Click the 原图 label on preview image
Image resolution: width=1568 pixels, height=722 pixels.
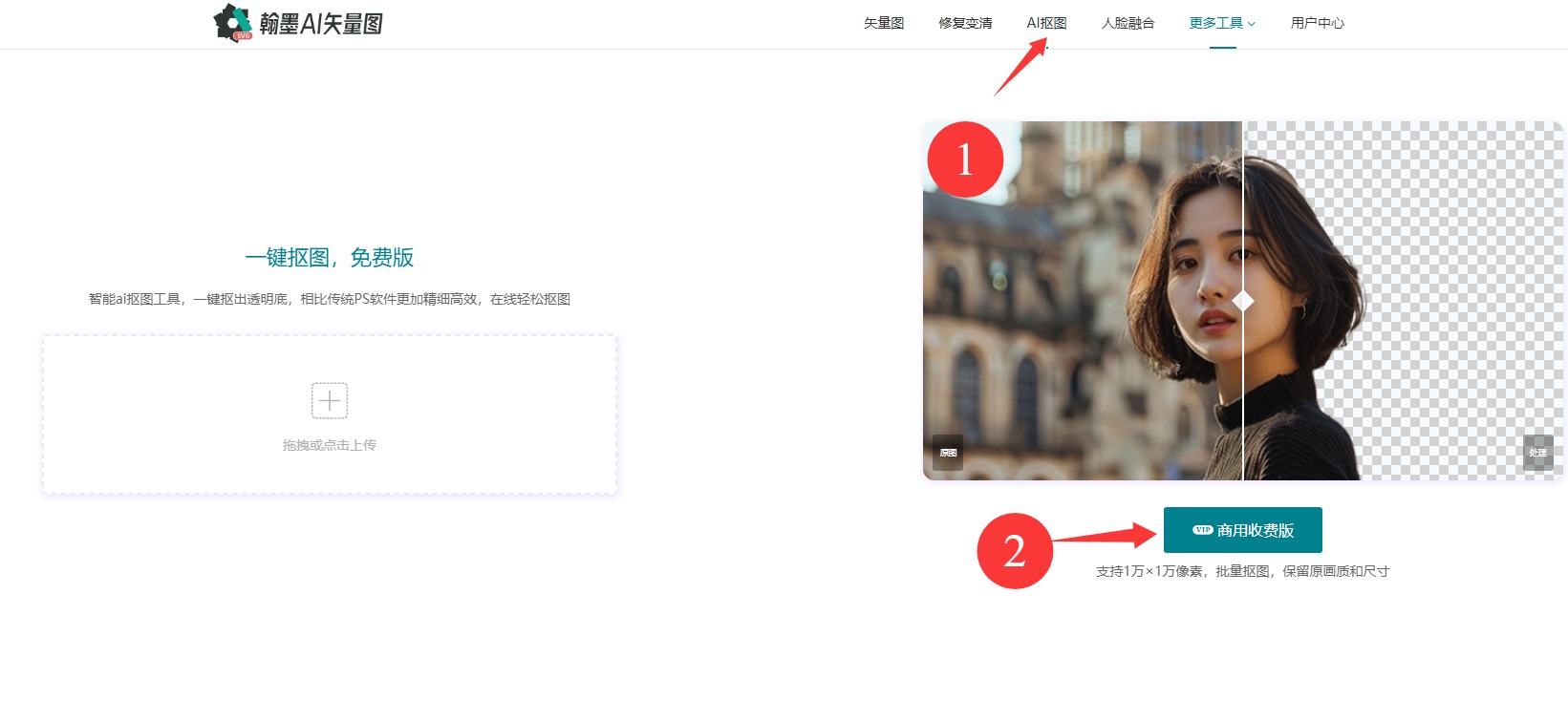coord(948,453)
